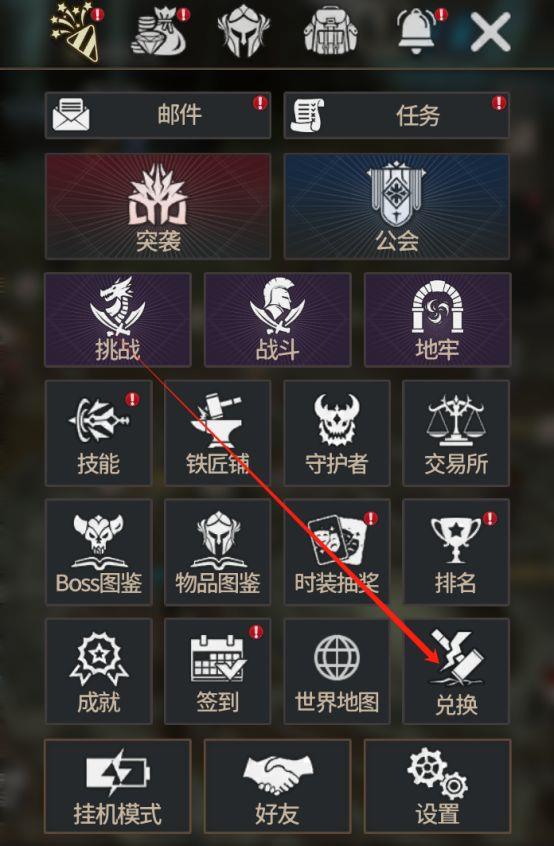Open 任务 quest list

(396, 115)
